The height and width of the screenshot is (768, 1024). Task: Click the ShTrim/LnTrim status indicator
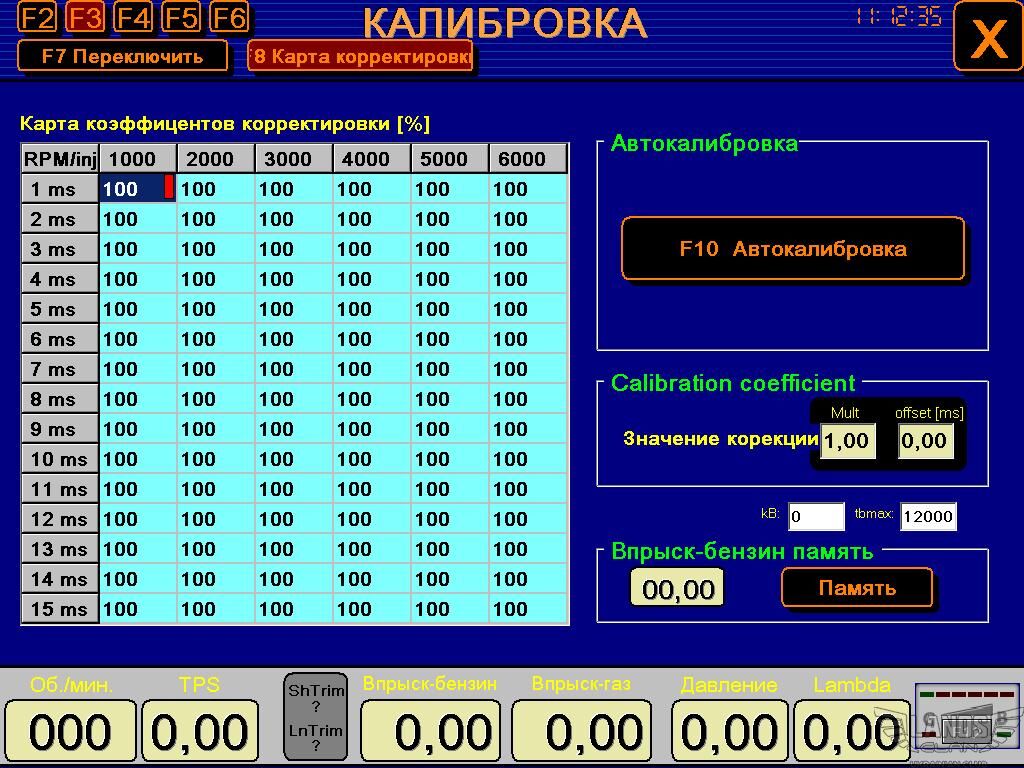[315, 717]
